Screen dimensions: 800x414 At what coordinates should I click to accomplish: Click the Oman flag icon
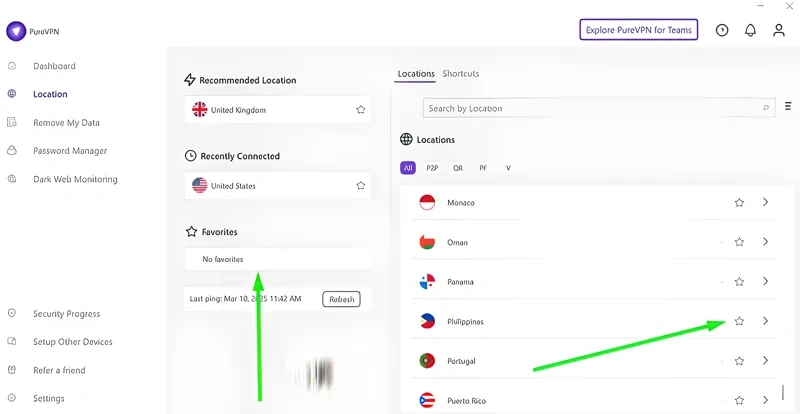point(427,242)
